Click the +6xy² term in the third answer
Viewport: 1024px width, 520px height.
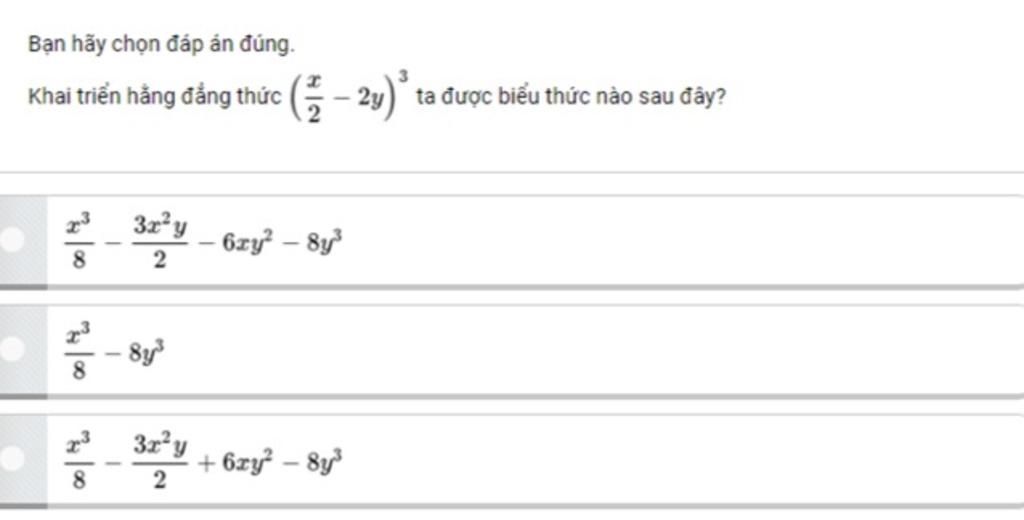tap(233, 459)
